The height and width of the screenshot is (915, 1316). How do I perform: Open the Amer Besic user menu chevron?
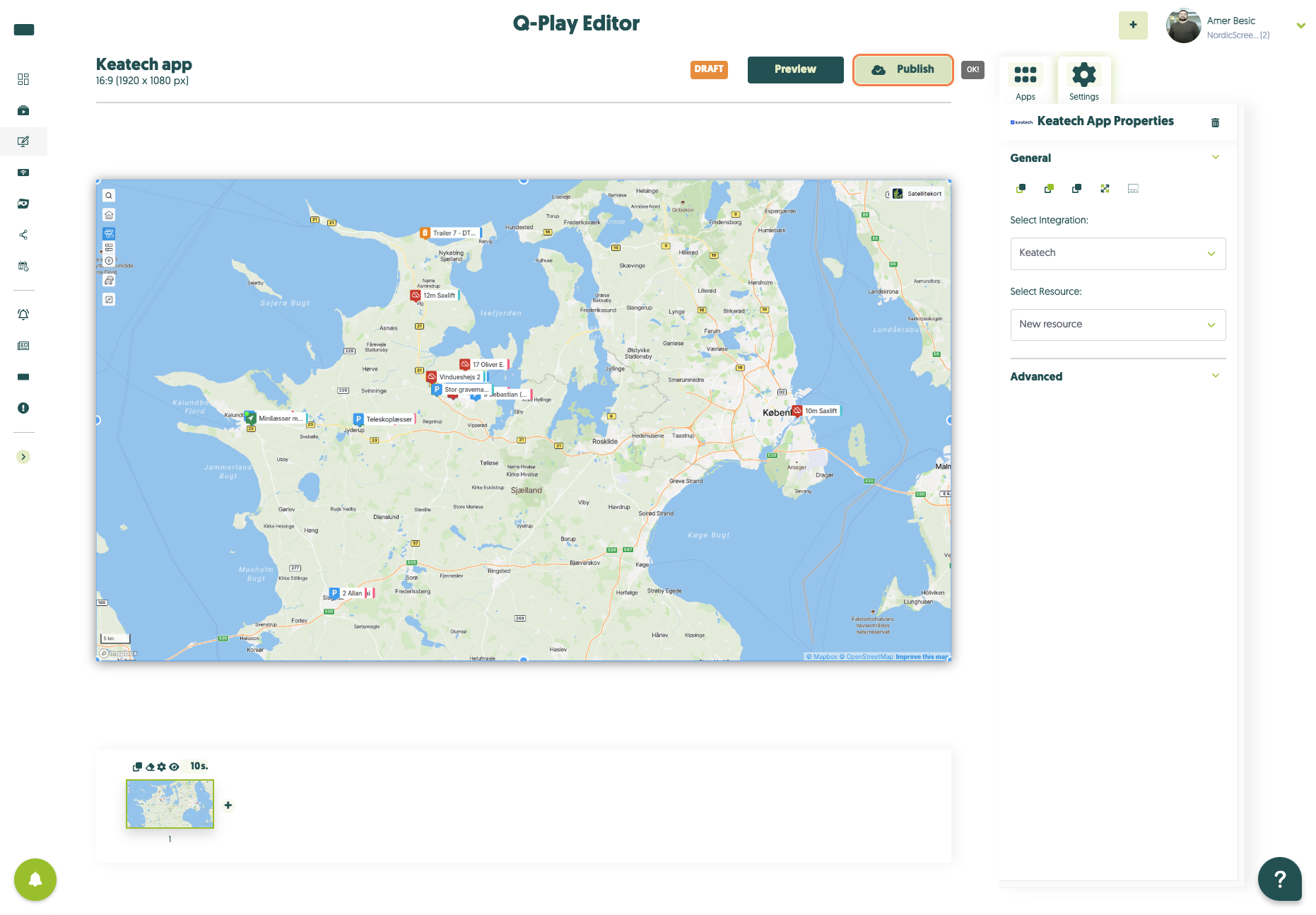pos(1300,25)
